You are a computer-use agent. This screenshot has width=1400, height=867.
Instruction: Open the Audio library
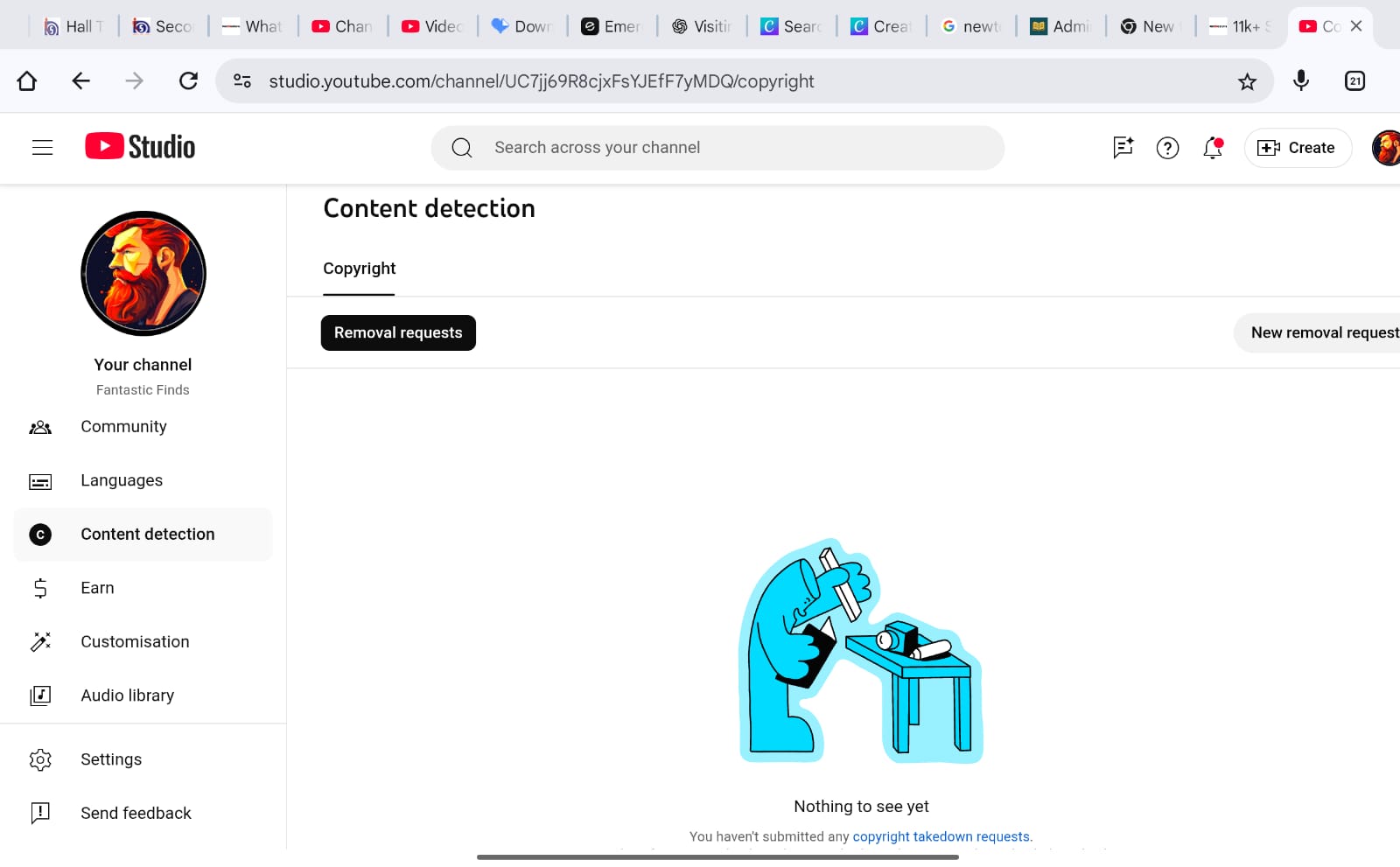128,696
